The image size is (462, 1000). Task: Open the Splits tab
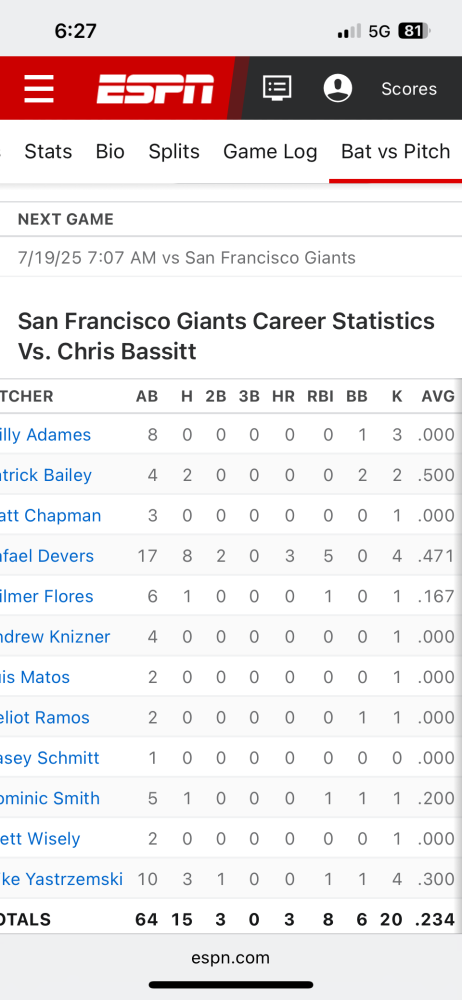click(174, 152)
